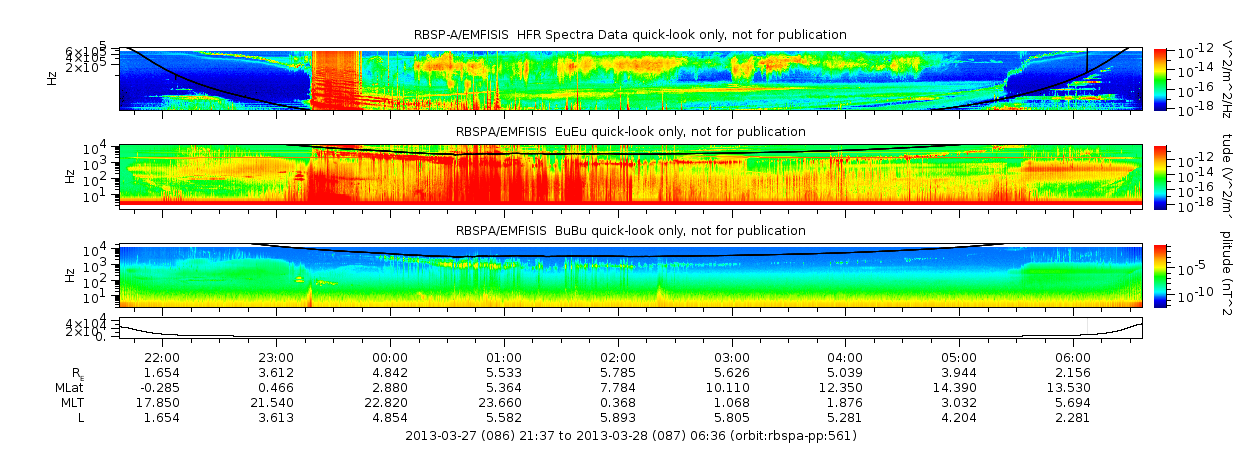Click the bottom line plot panel
Image resolution: width=1250 pixels, height=449 pixels.
[x=630, y=328]
